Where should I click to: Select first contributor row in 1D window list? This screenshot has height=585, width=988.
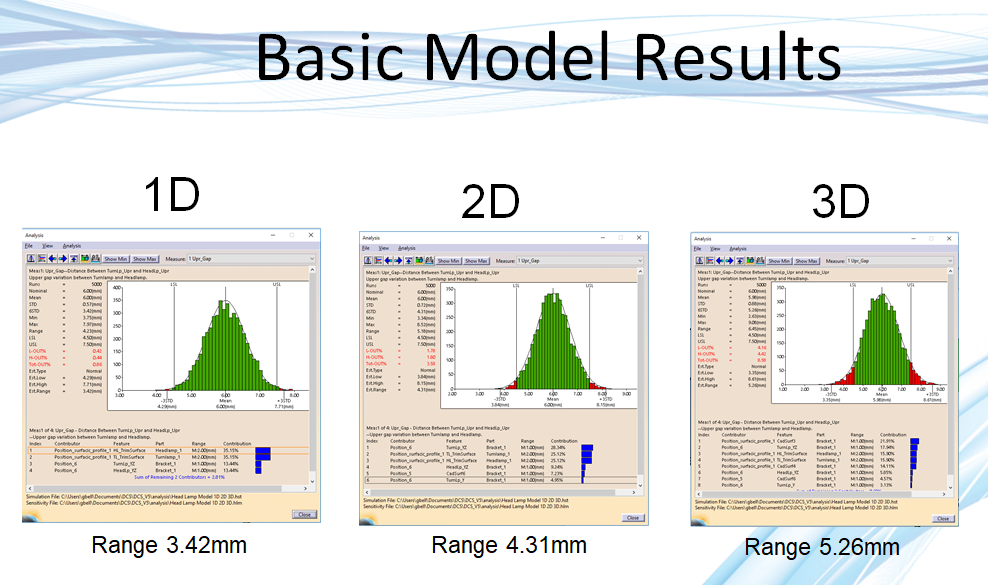120,451
